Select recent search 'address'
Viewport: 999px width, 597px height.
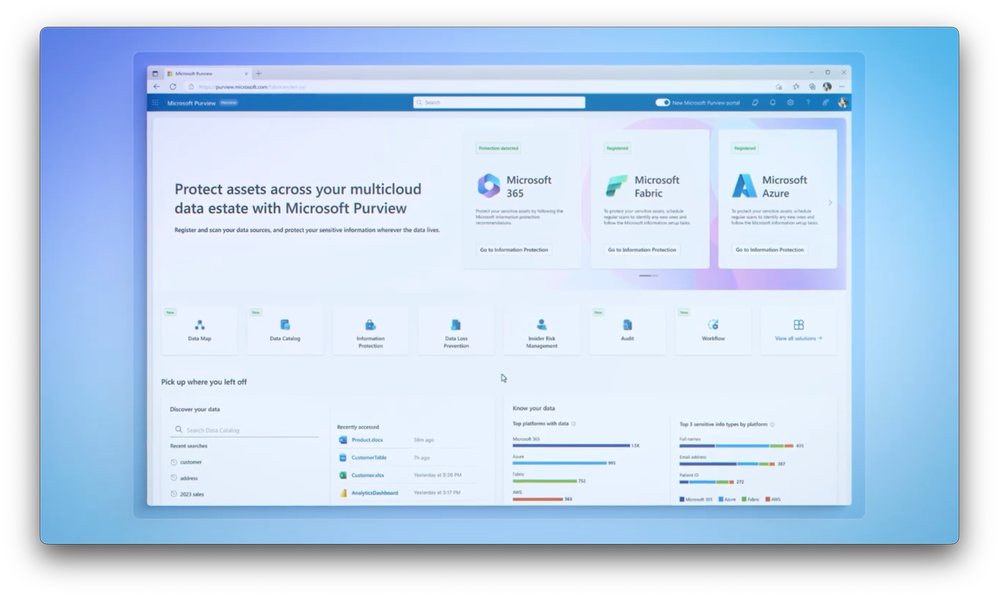coord(189,478)
